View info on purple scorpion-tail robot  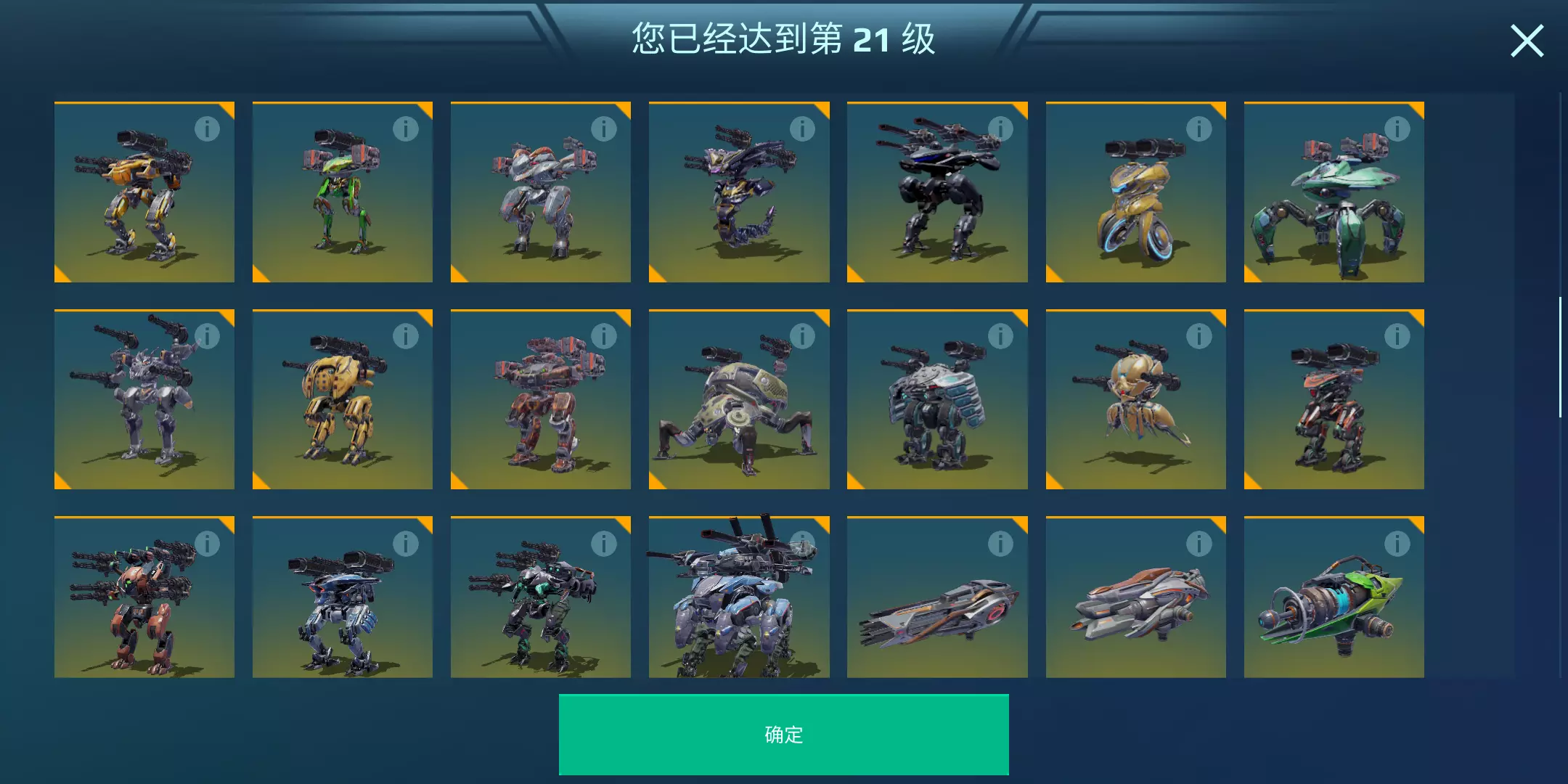point(802,129)
